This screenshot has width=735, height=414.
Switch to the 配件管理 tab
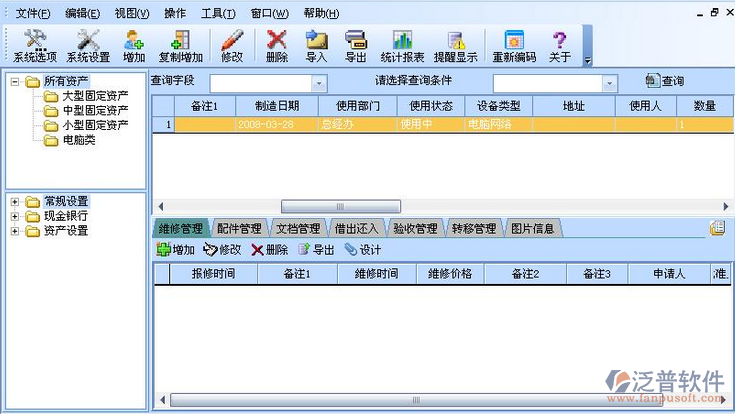click(240, 228)
